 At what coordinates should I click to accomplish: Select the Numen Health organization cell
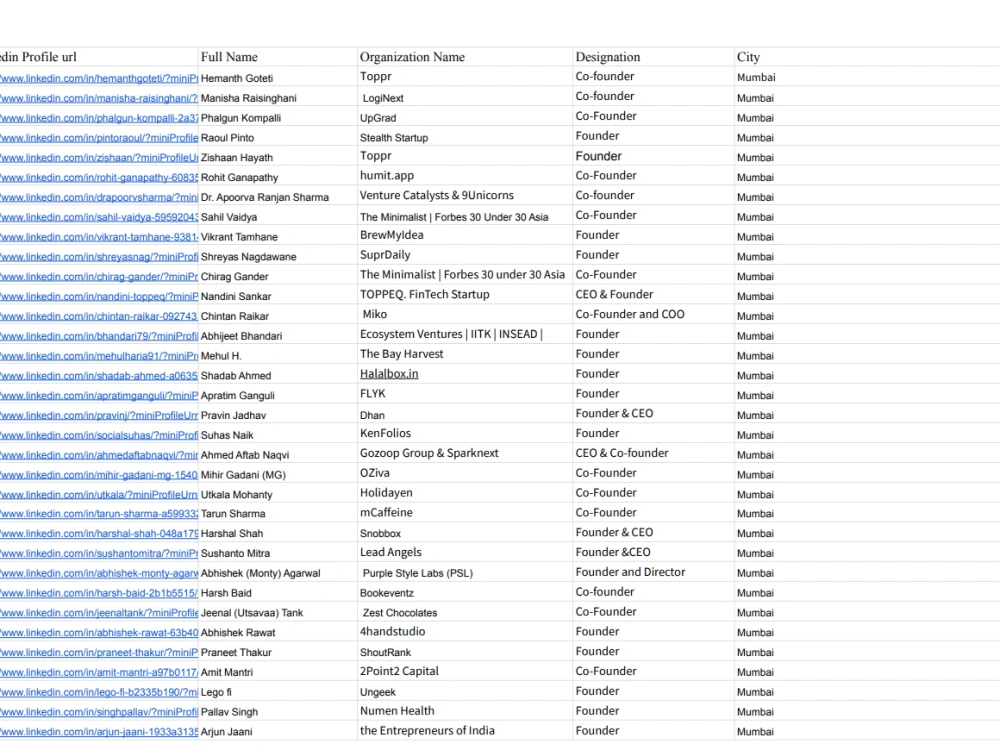(465, 710)
